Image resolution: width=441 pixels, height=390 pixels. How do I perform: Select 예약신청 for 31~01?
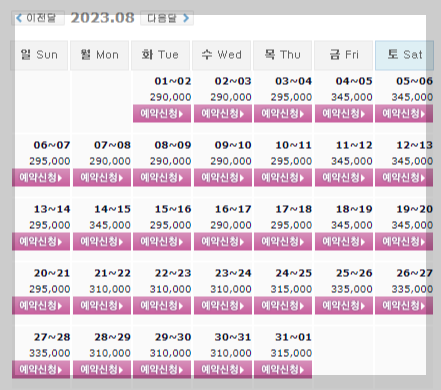point(283,370)
